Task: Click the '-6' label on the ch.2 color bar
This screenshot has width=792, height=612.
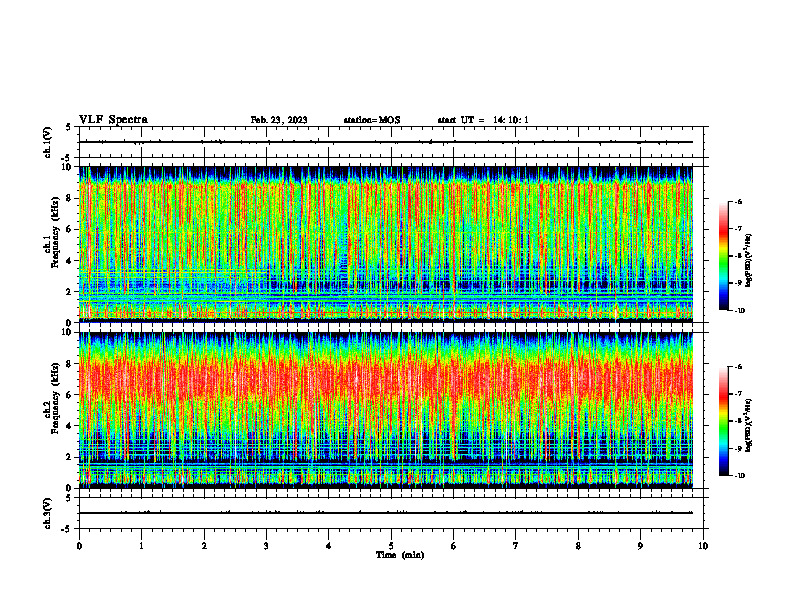Action: pos(739,367)
